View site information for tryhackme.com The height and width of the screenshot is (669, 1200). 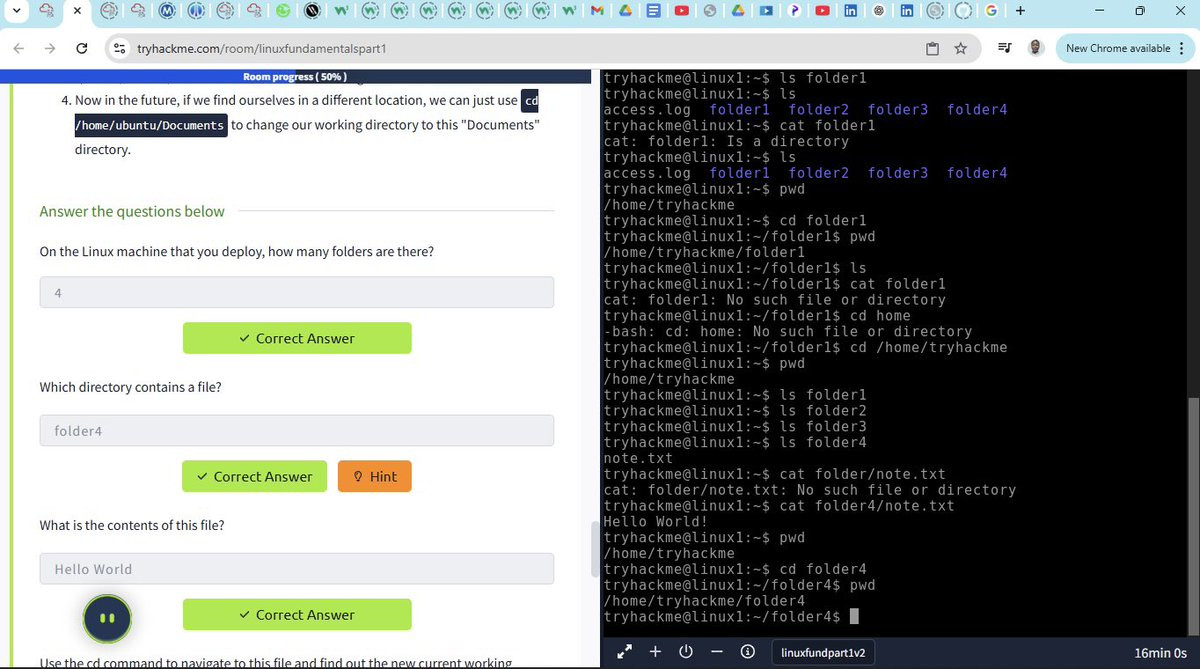(119, 48)
